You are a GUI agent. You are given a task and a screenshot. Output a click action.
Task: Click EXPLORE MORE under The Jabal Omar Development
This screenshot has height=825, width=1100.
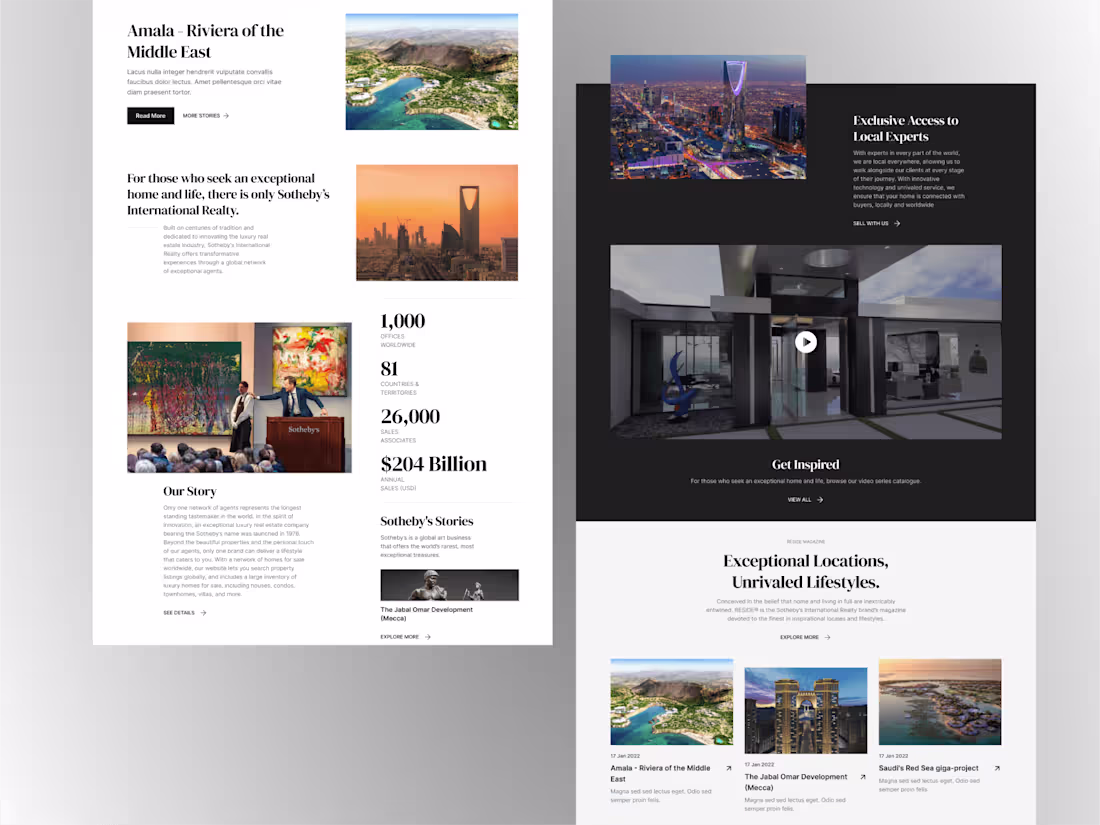pos(399,637)
